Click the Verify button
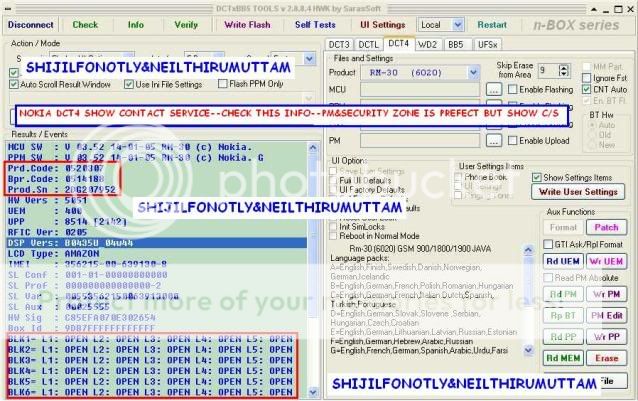The image size is (638, 401). pyautogui.click(x=186, y=25)
